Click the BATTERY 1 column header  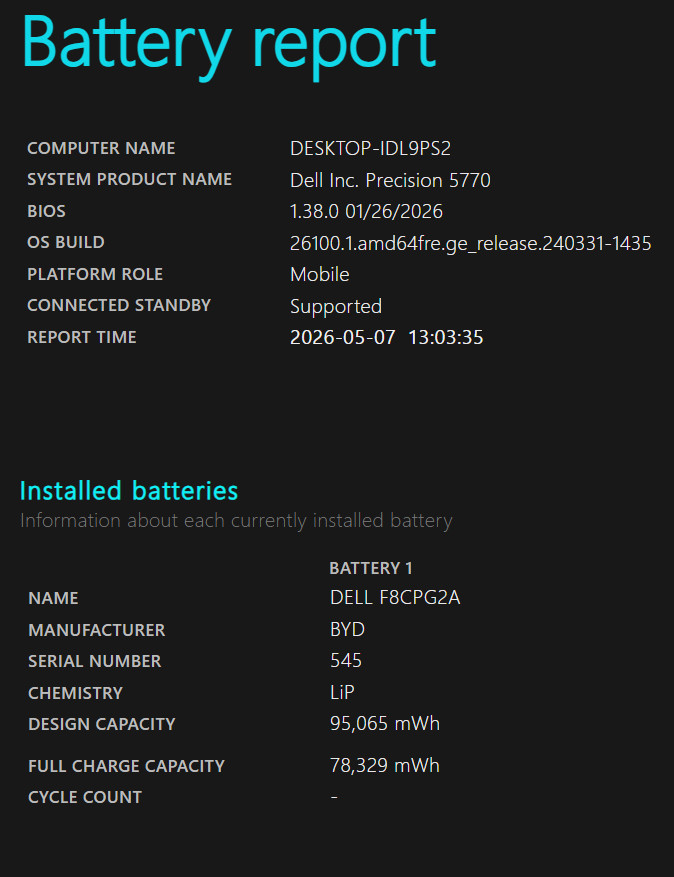pos(371,568)
